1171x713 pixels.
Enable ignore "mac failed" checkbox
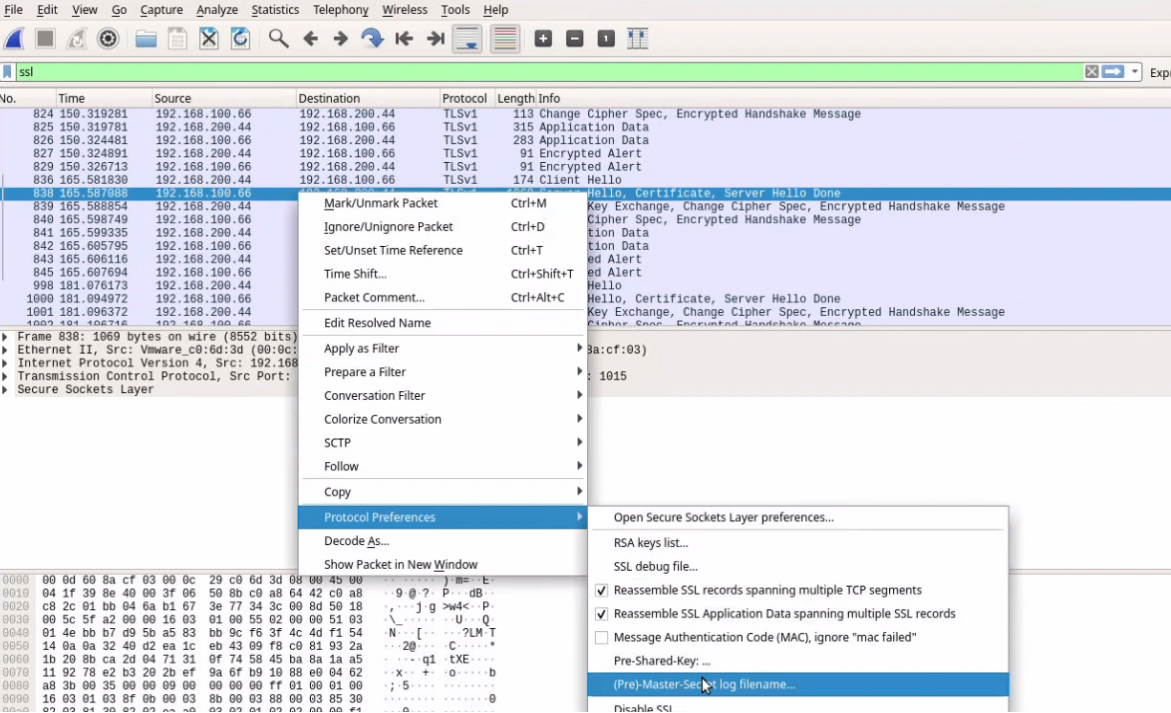[601, 638]
